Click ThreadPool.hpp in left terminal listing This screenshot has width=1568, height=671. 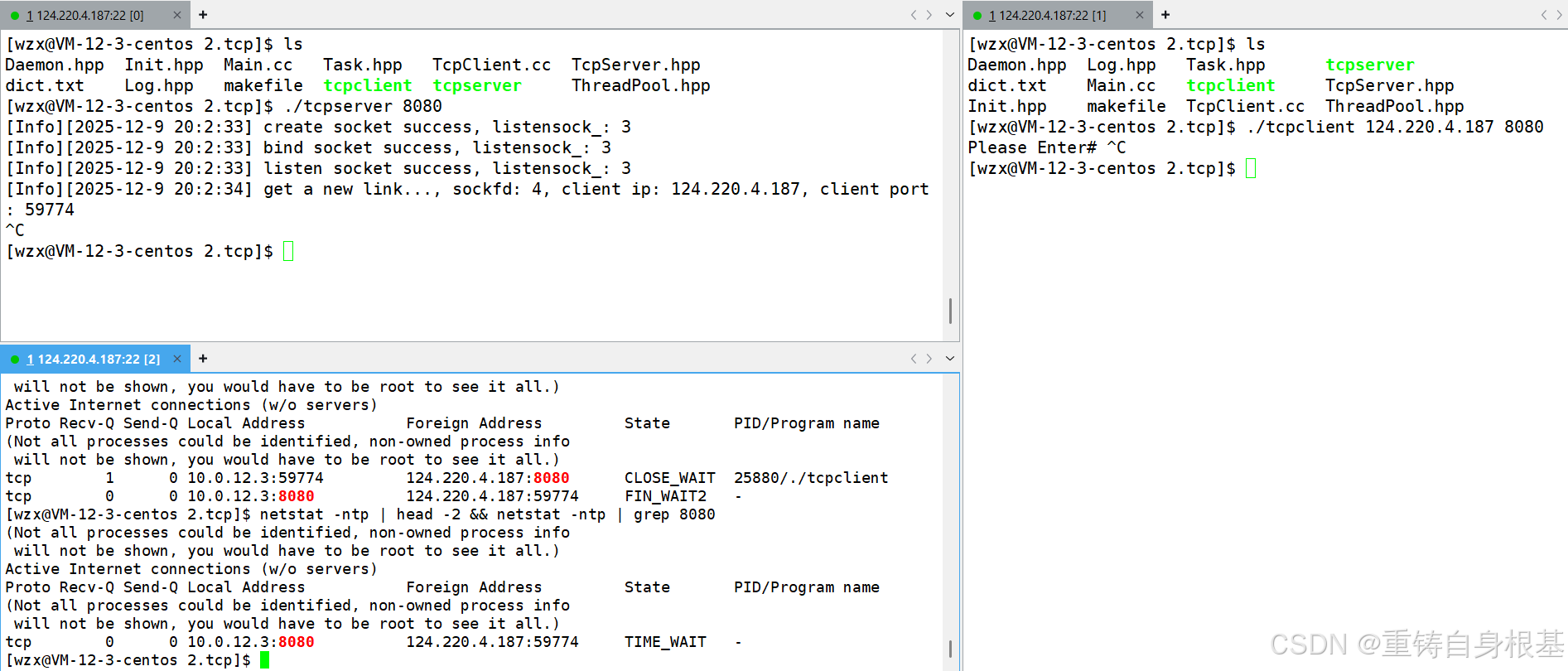coord(641,85)
